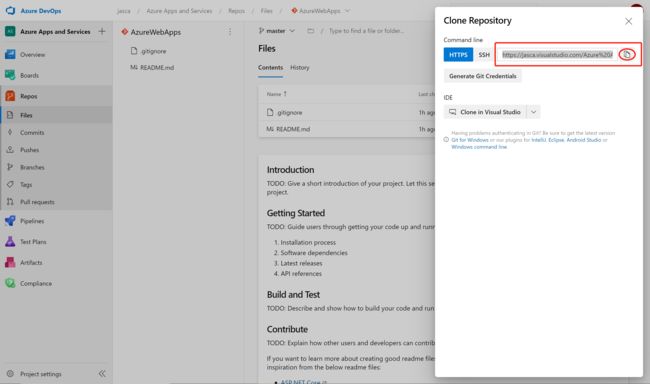
Task: Select HTTPS clone protocol
Action: 458,55
